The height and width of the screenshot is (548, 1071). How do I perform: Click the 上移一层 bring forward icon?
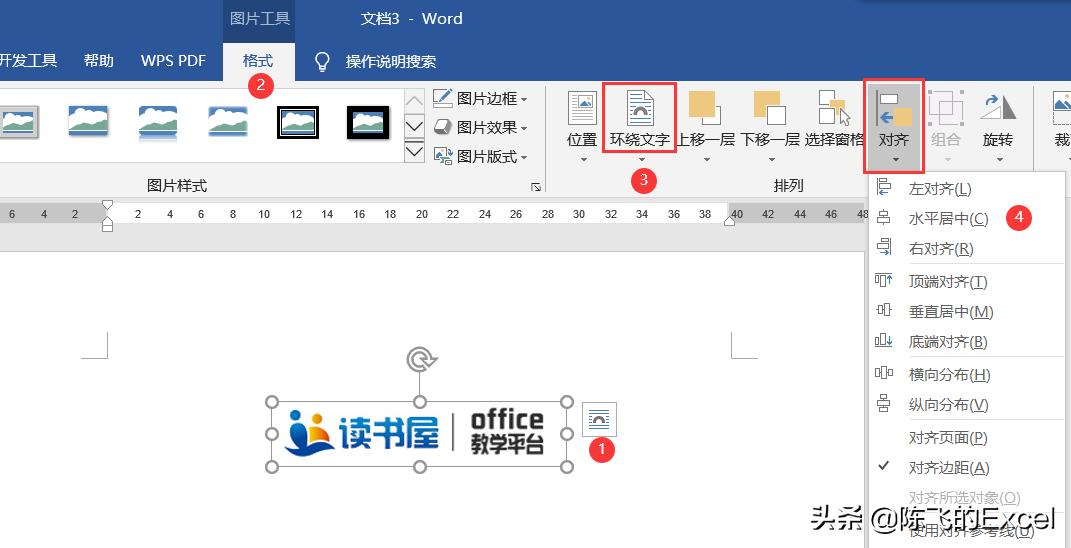(706, 108)
